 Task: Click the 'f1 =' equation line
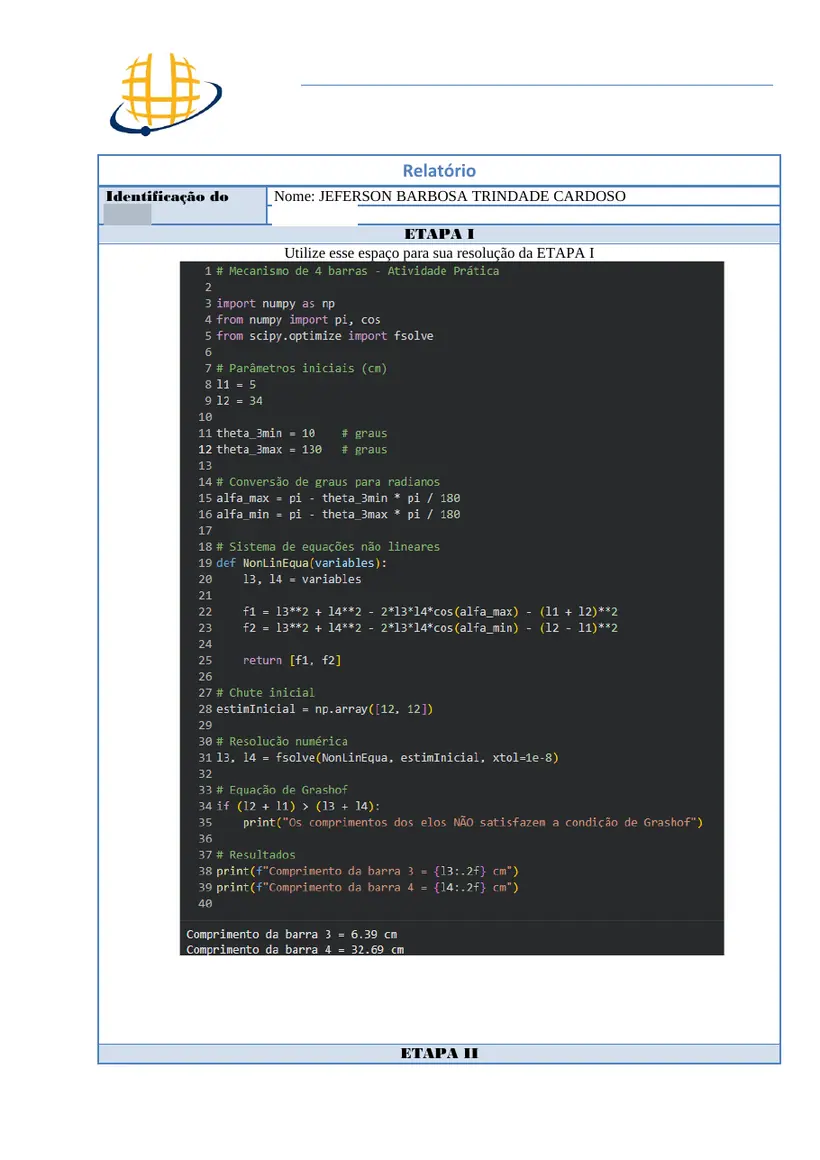click(430, 613)
